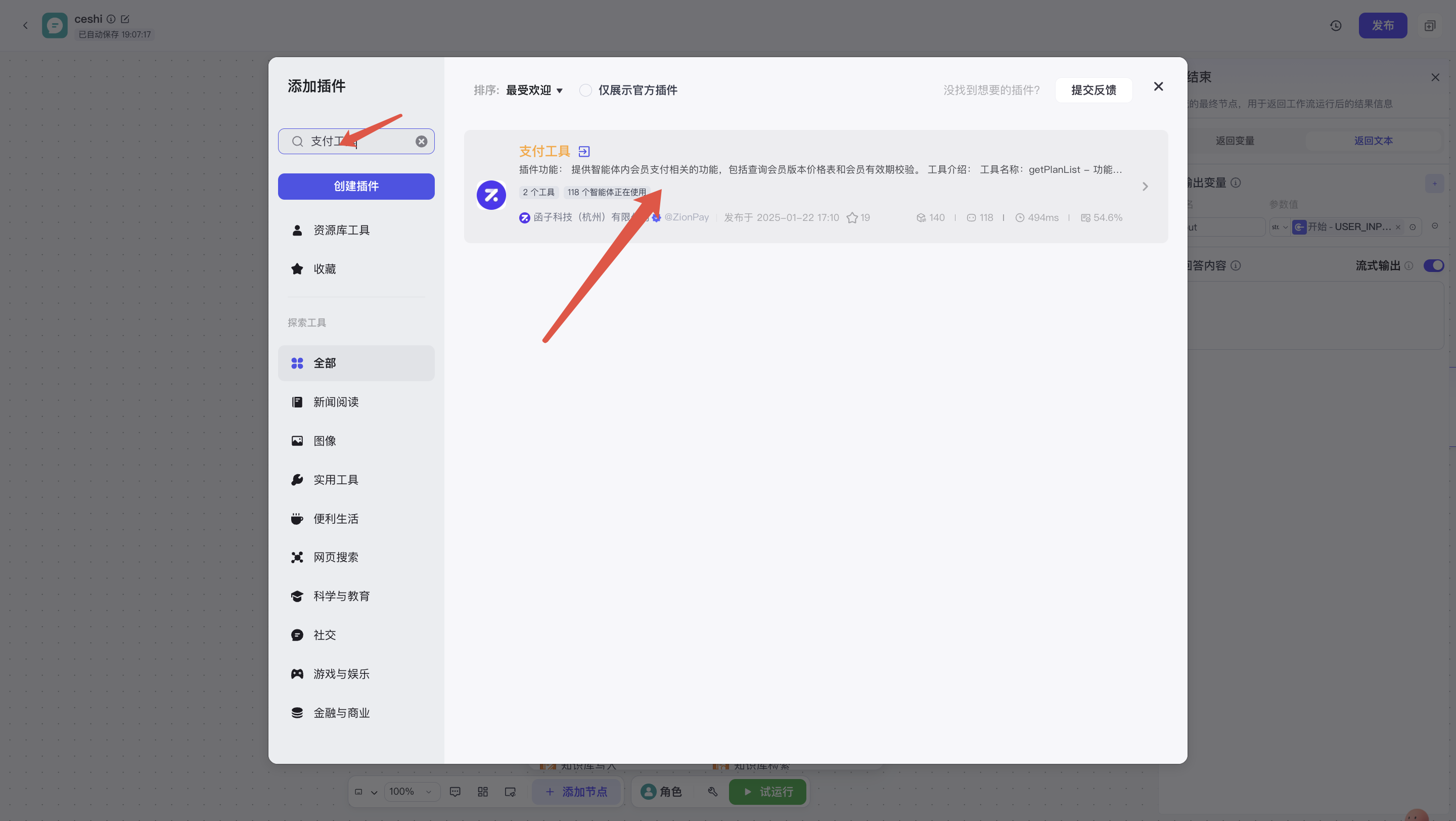The height and width of the screenshot is (821, 1456).
Task: Focus the plugin search input field
Action: (x=356, y=141)
